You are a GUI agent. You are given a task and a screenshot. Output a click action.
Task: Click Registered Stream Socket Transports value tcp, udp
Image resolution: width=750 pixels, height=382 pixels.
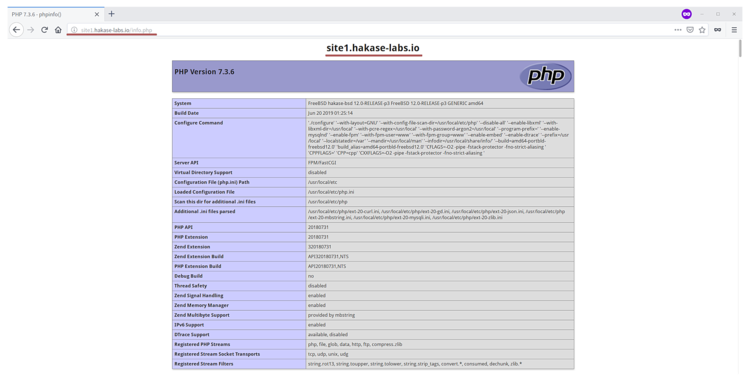click(x=328, y=354)
